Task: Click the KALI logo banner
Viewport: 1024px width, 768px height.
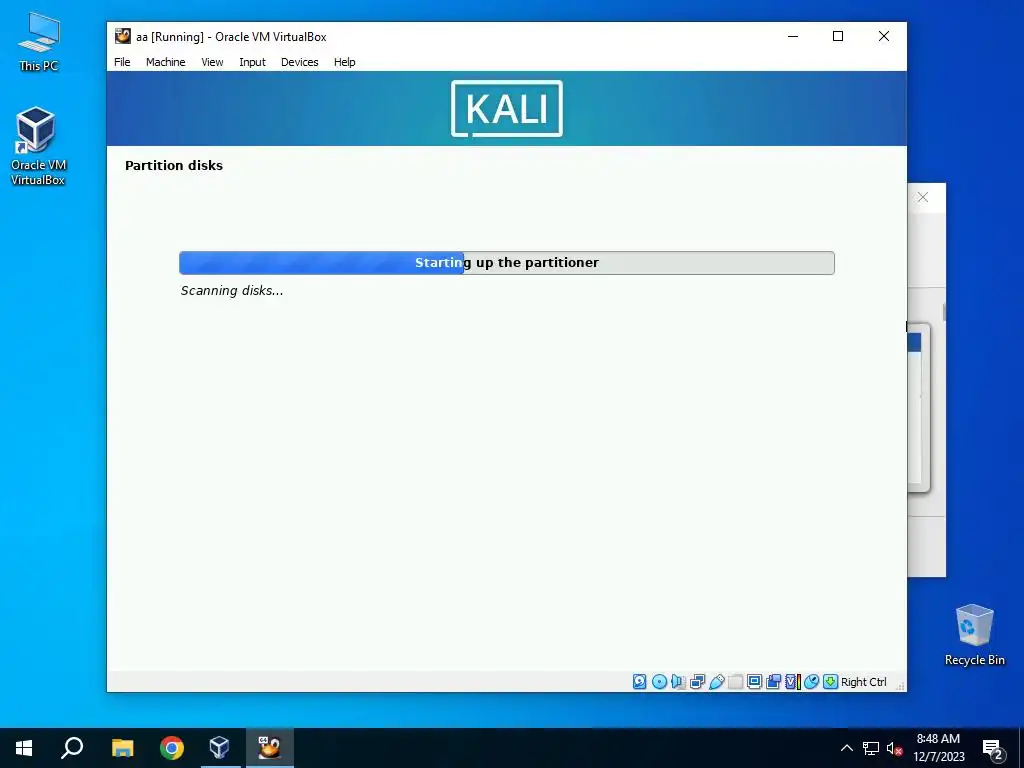Action: pyautogui.click(x=507, y=108)
